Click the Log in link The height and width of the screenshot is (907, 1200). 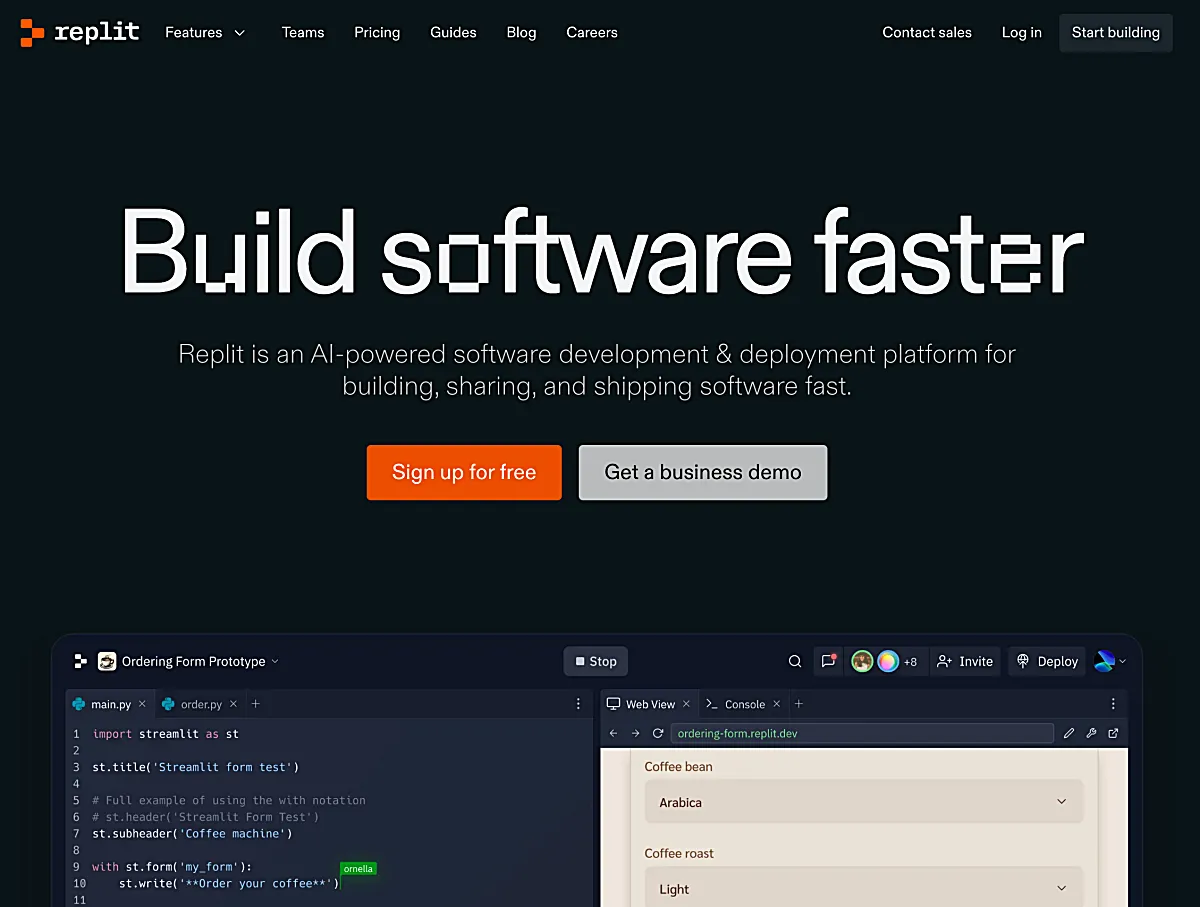click(x=1022, y=32)
